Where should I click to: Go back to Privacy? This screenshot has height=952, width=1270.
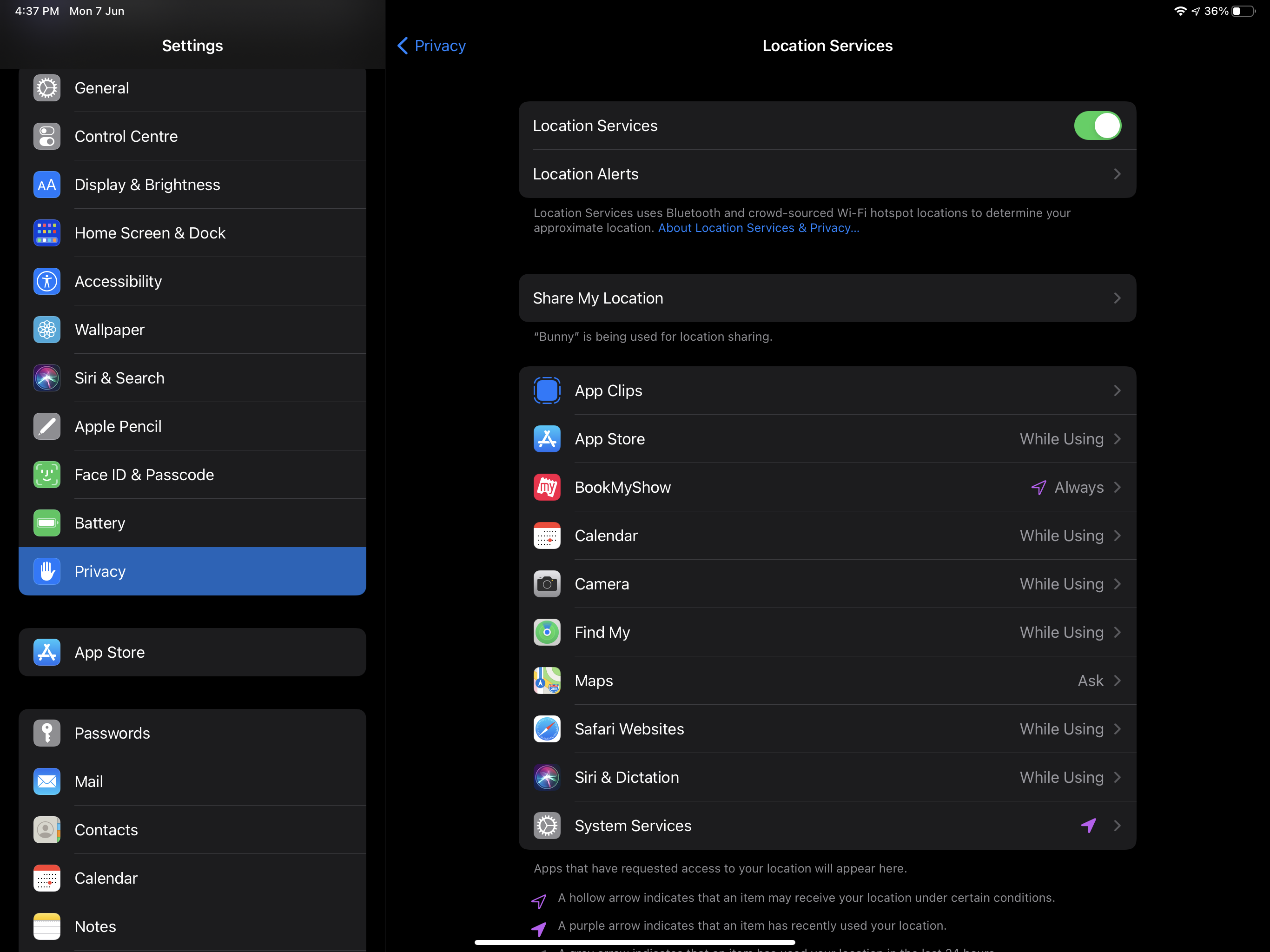(x=432, y=46)
